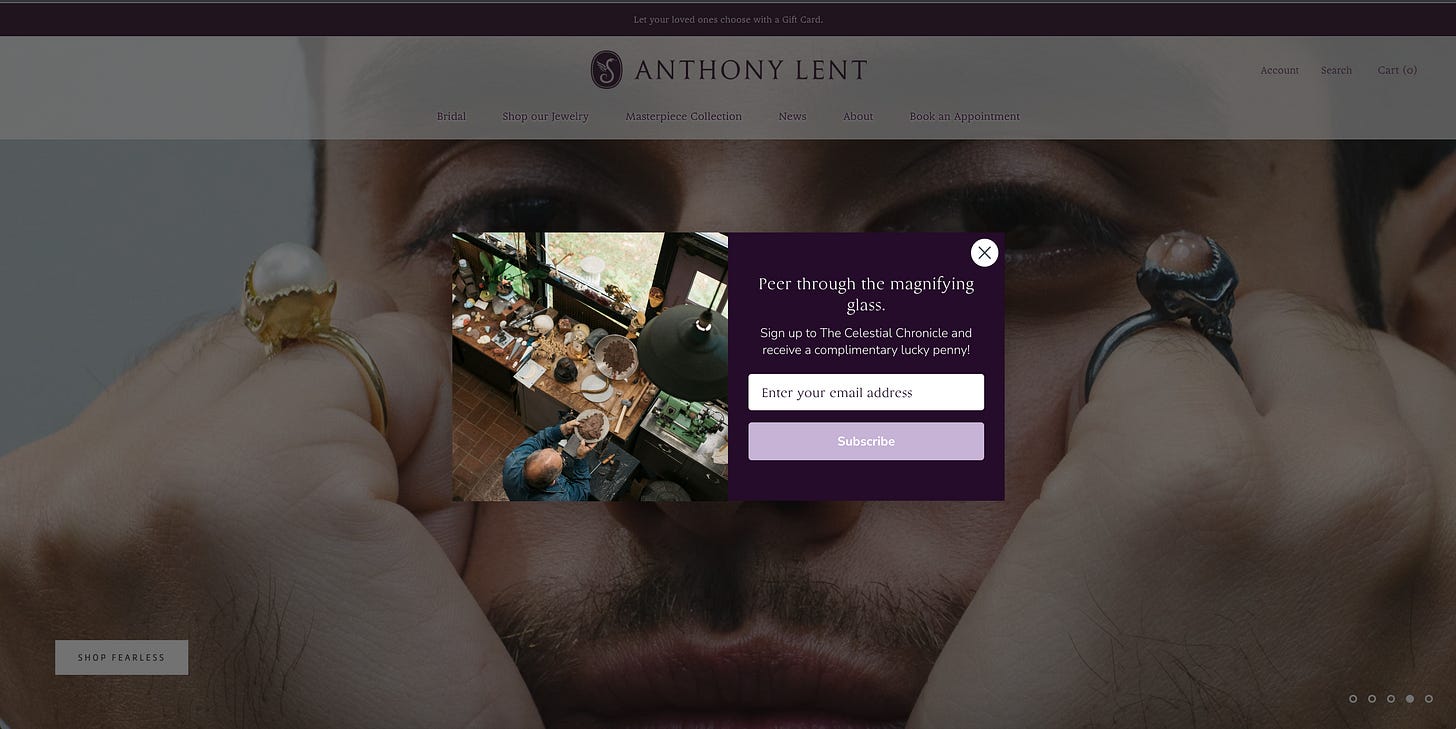Select the second slideshow dot
1456x729 pixels.
pos(1372,699)
